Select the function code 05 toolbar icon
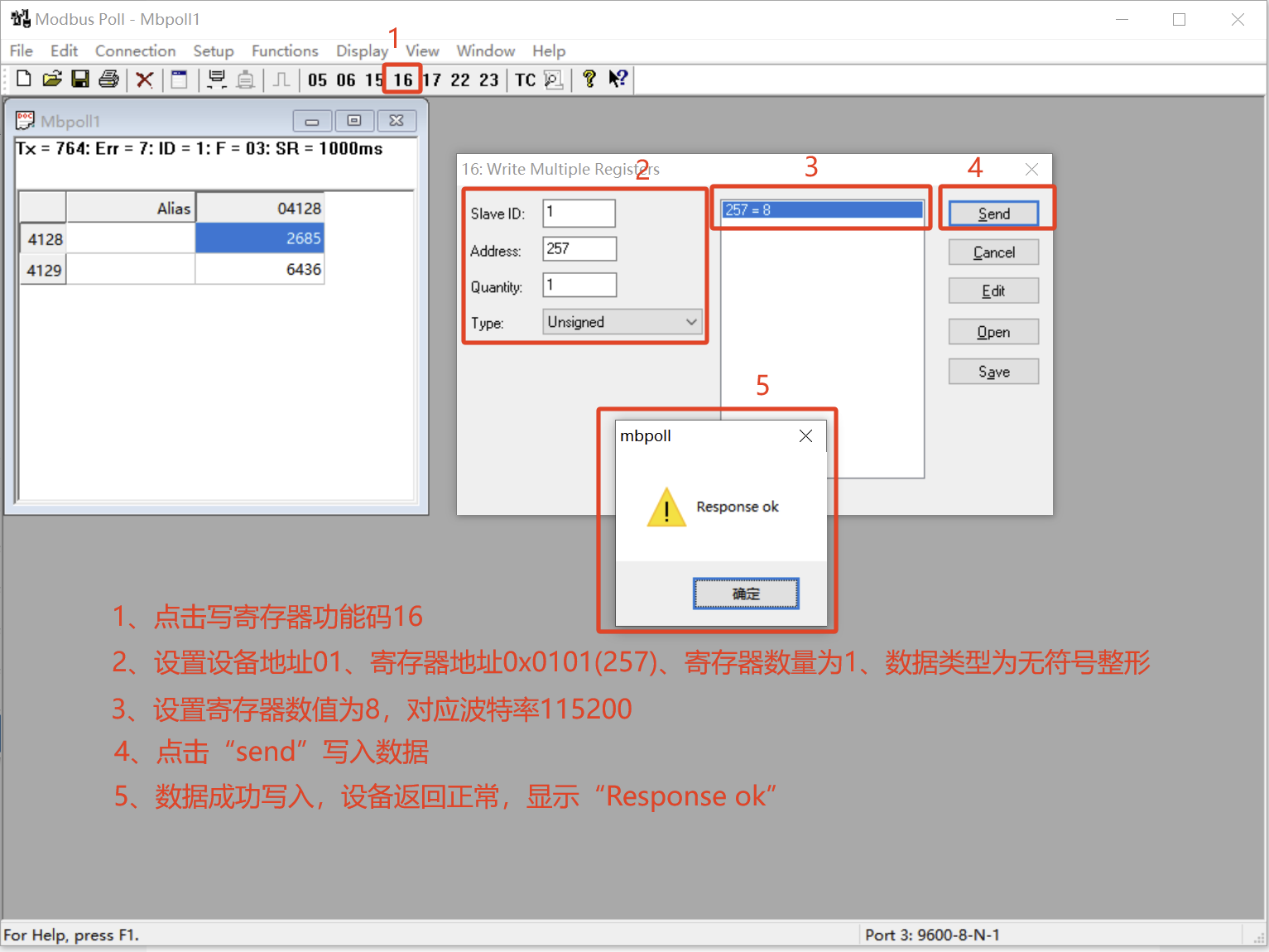Viewport: 1269px width, 952px height. [x=317, y=79]
